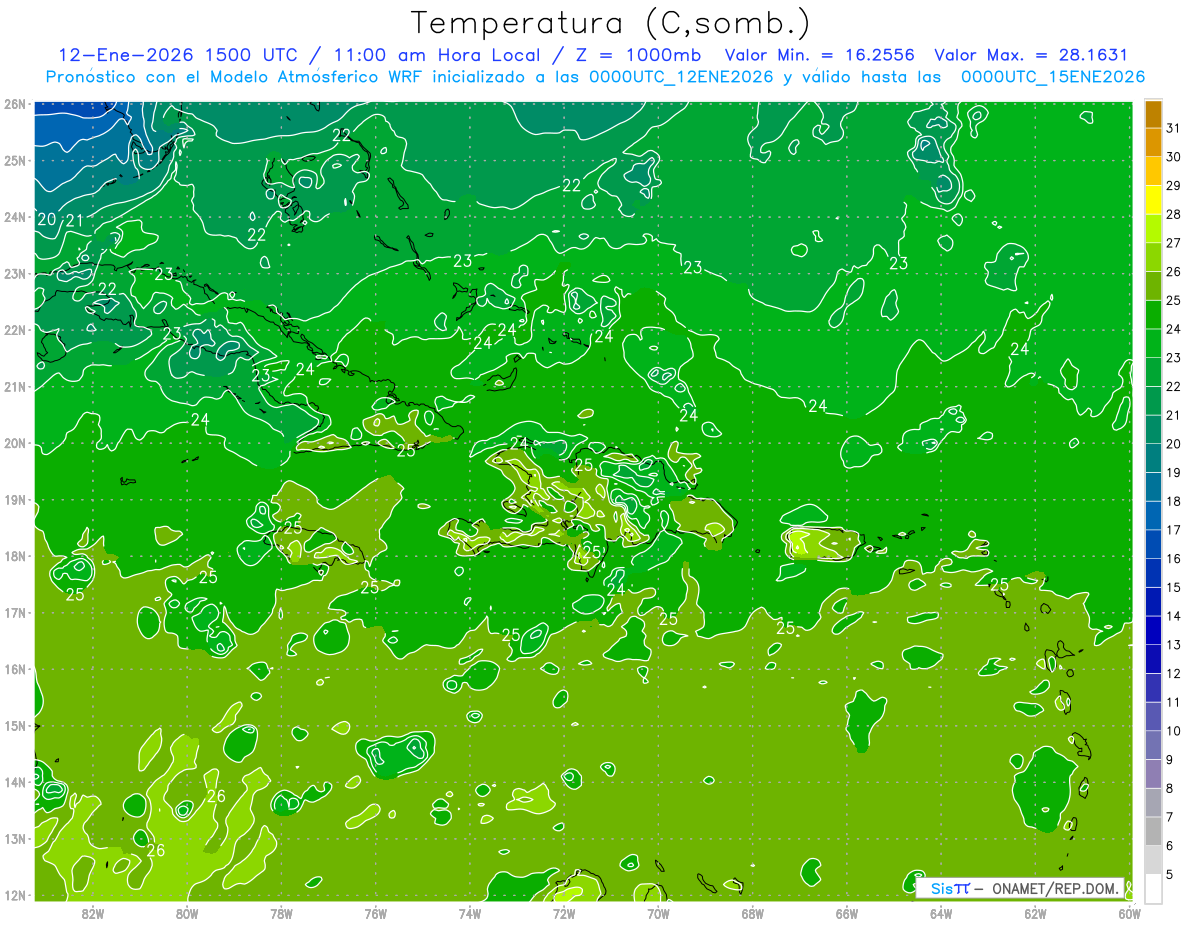Click the 15N latitude axis label
Image resolution: width=1200 pixels, height=927 pixels.
click(15, 726)
